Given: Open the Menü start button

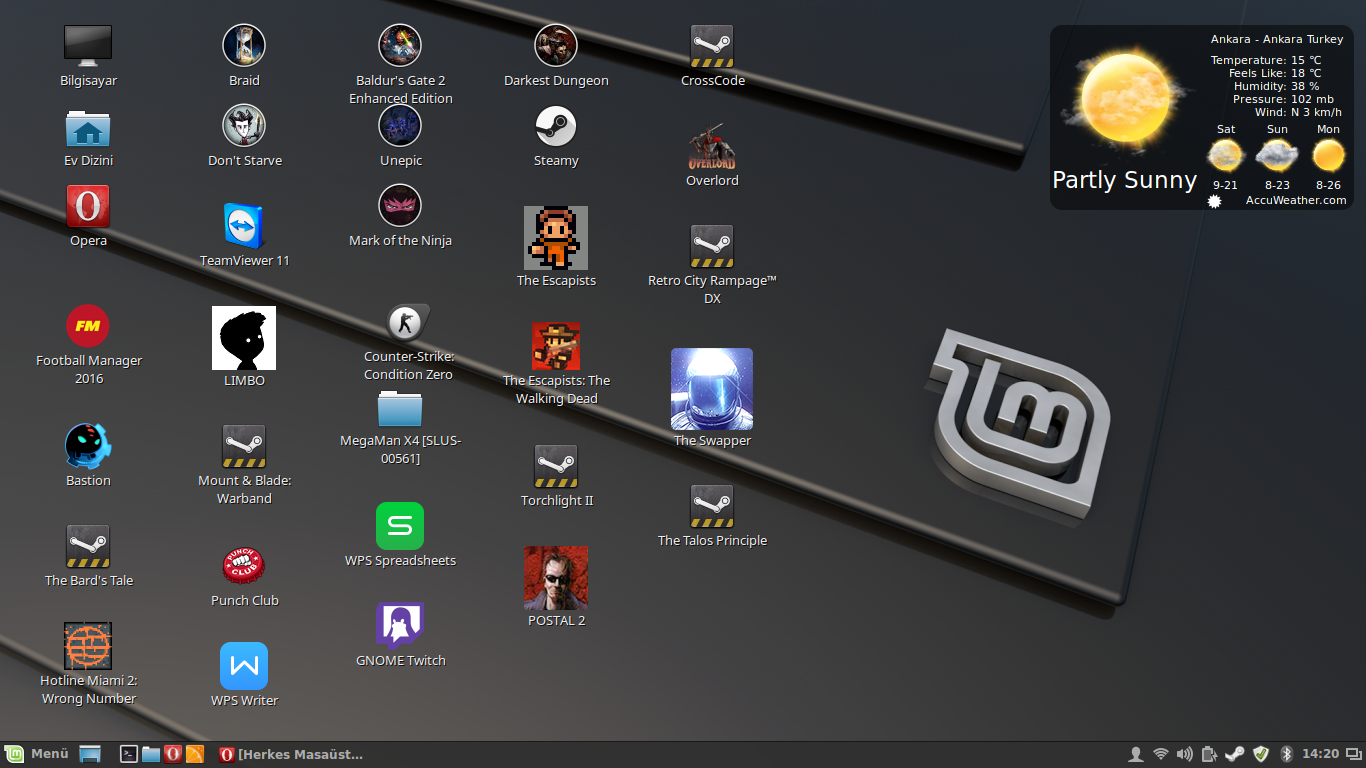Looking at the screenshot, I should tap(37, 754).
